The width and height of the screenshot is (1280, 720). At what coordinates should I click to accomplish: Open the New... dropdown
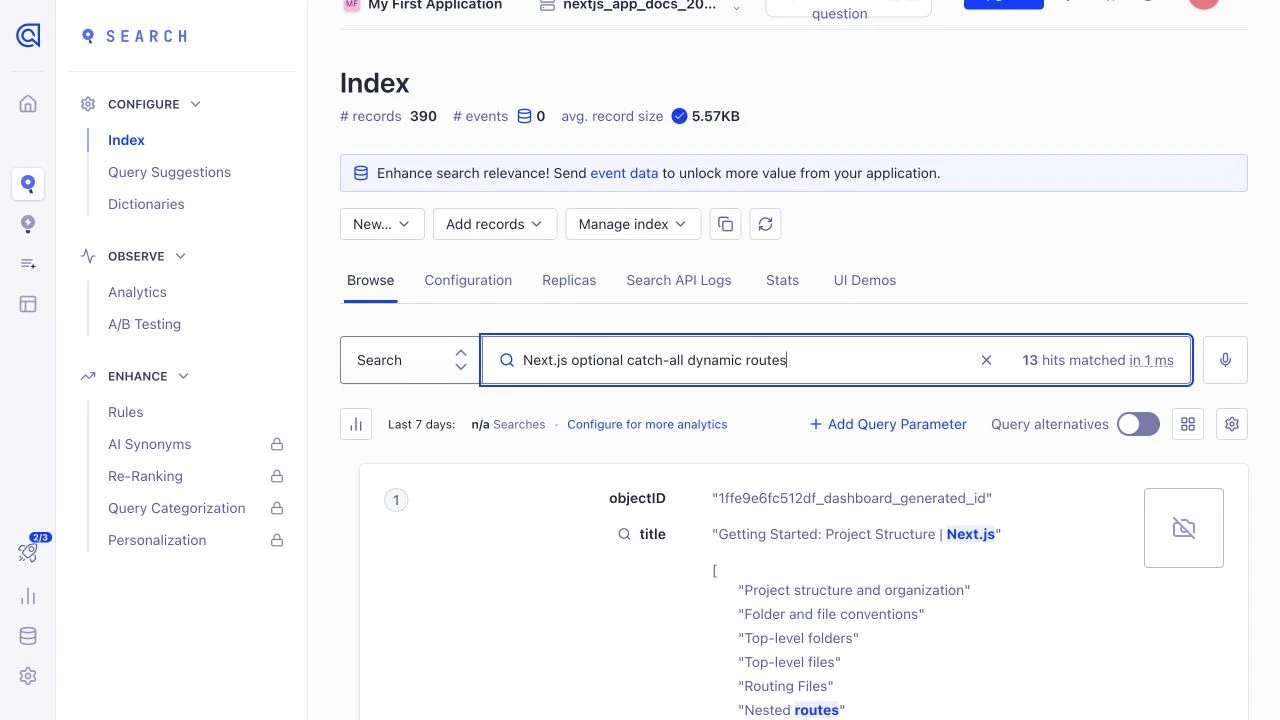382,224
